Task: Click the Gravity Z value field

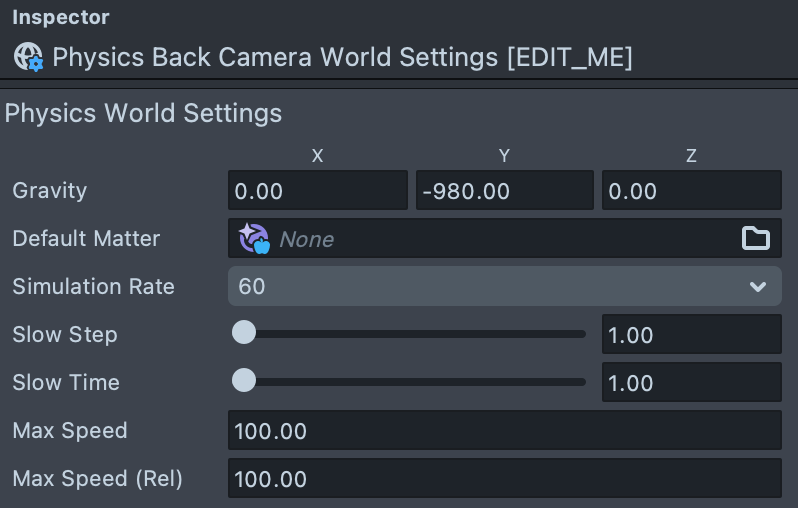Action: [691, 191]
